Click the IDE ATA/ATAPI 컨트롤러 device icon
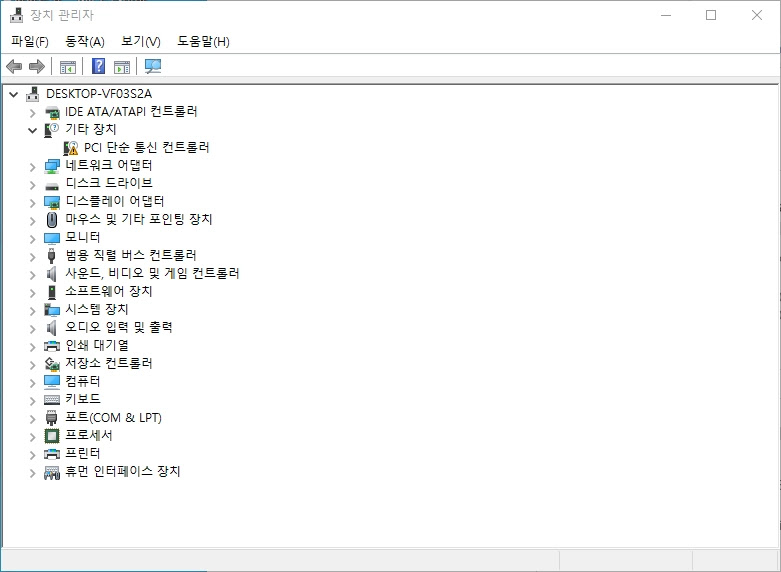The image size is (781, 572). click(52, 112)
